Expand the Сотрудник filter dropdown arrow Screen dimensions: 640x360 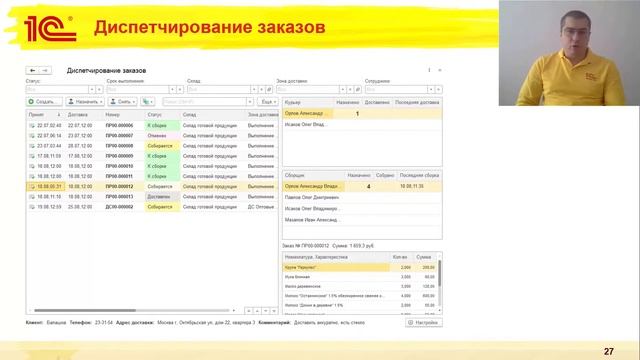tap(431, 89)
